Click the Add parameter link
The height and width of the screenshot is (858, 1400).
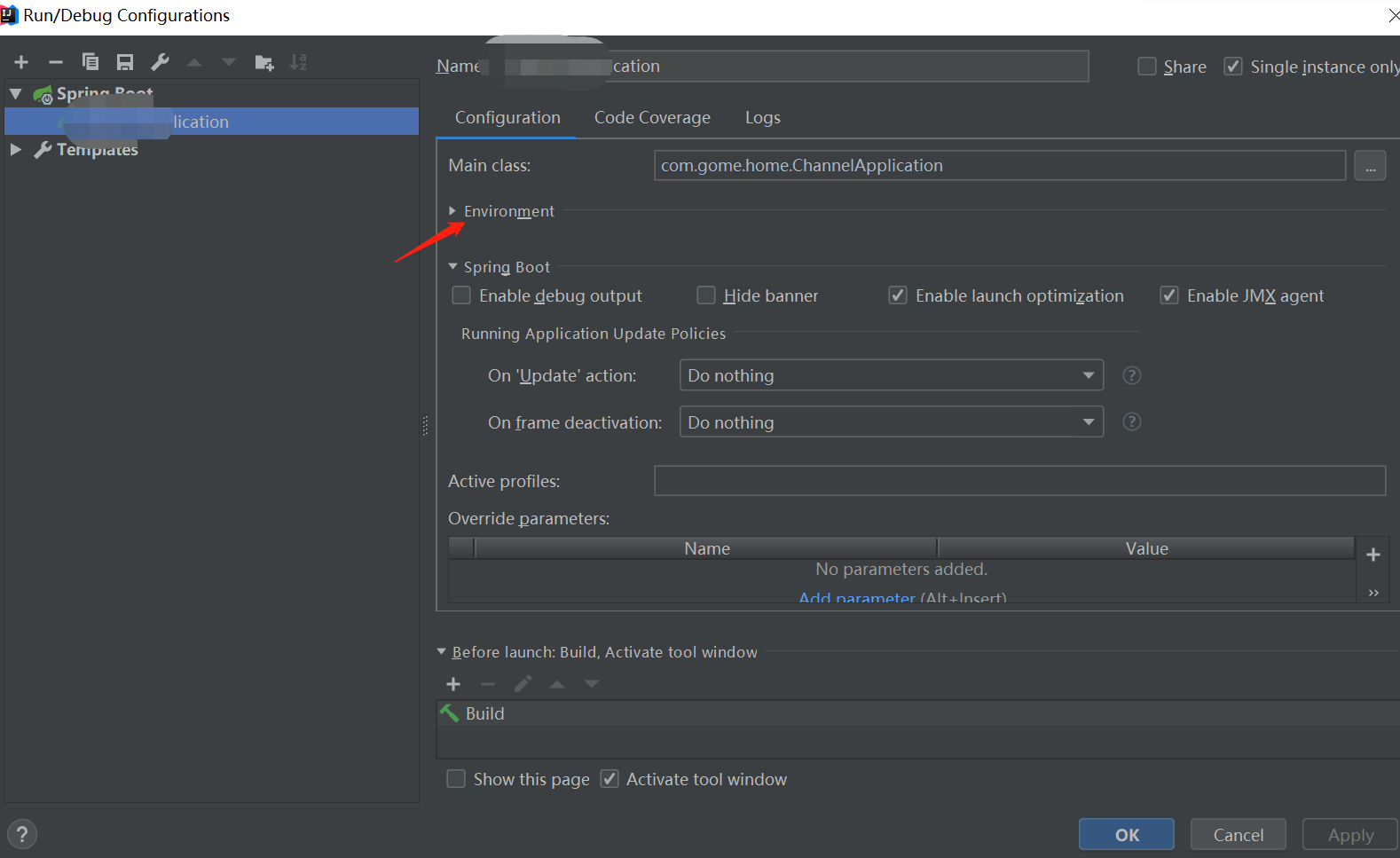pos(857,597)
